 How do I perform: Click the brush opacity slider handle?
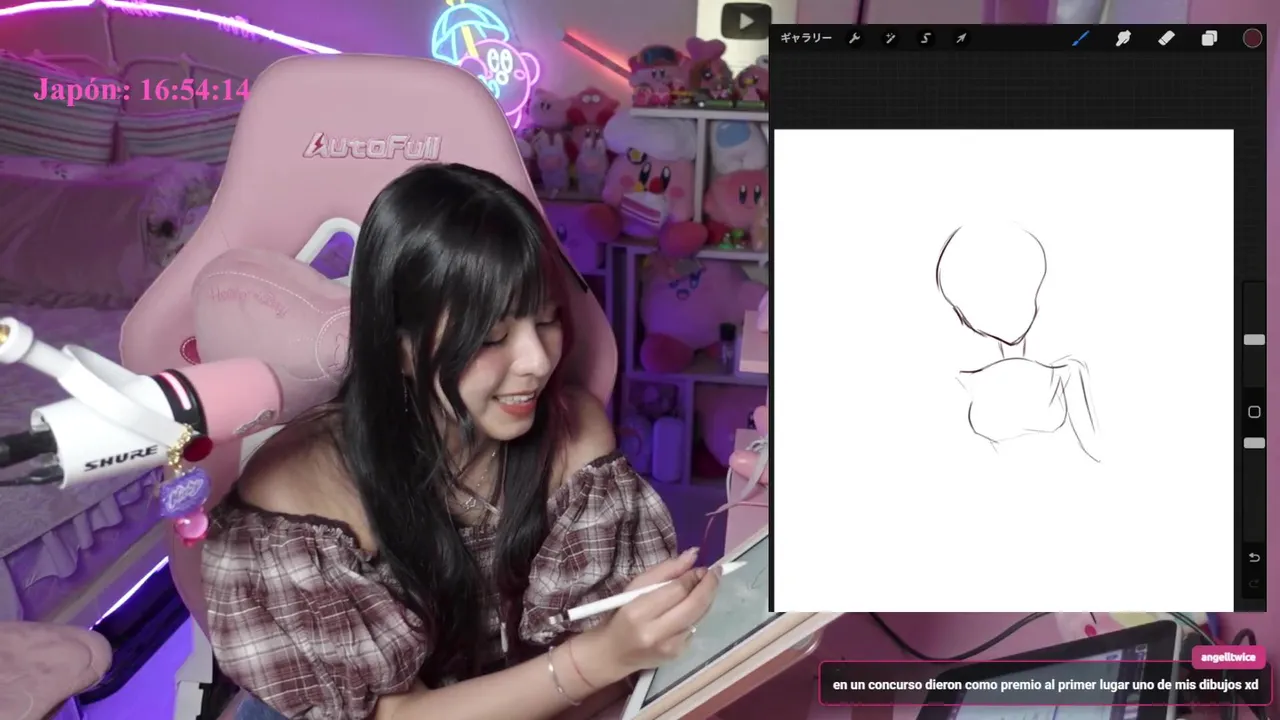pyautogui.click(x=1254, y=442)
